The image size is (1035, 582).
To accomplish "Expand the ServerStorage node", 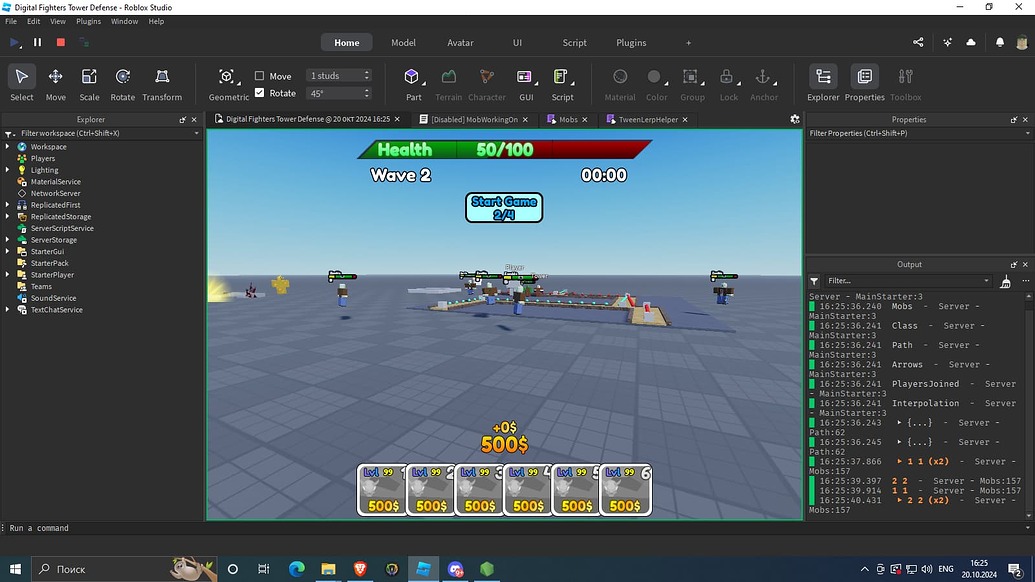I will (7, 240).
